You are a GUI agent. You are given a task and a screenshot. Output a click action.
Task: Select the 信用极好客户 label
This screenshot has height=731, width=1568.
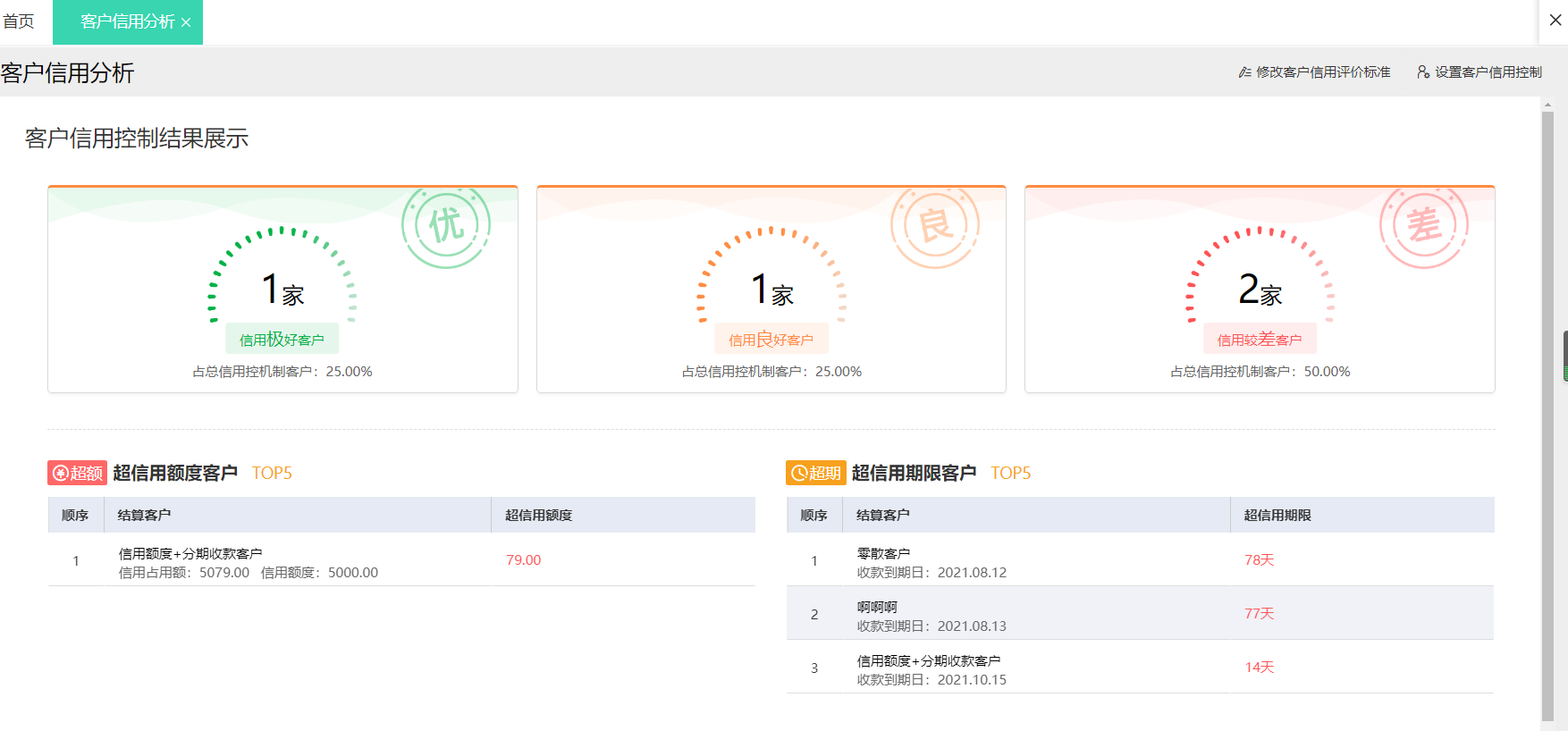pyautogui.click(x=282, y=340)
